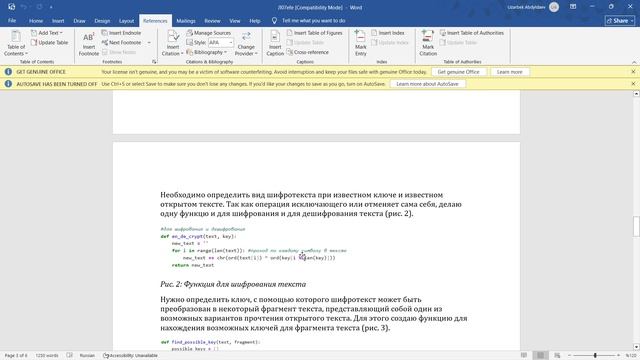
Task: Click the AutoSave icon in title bar
Action: tap(11, 7)
